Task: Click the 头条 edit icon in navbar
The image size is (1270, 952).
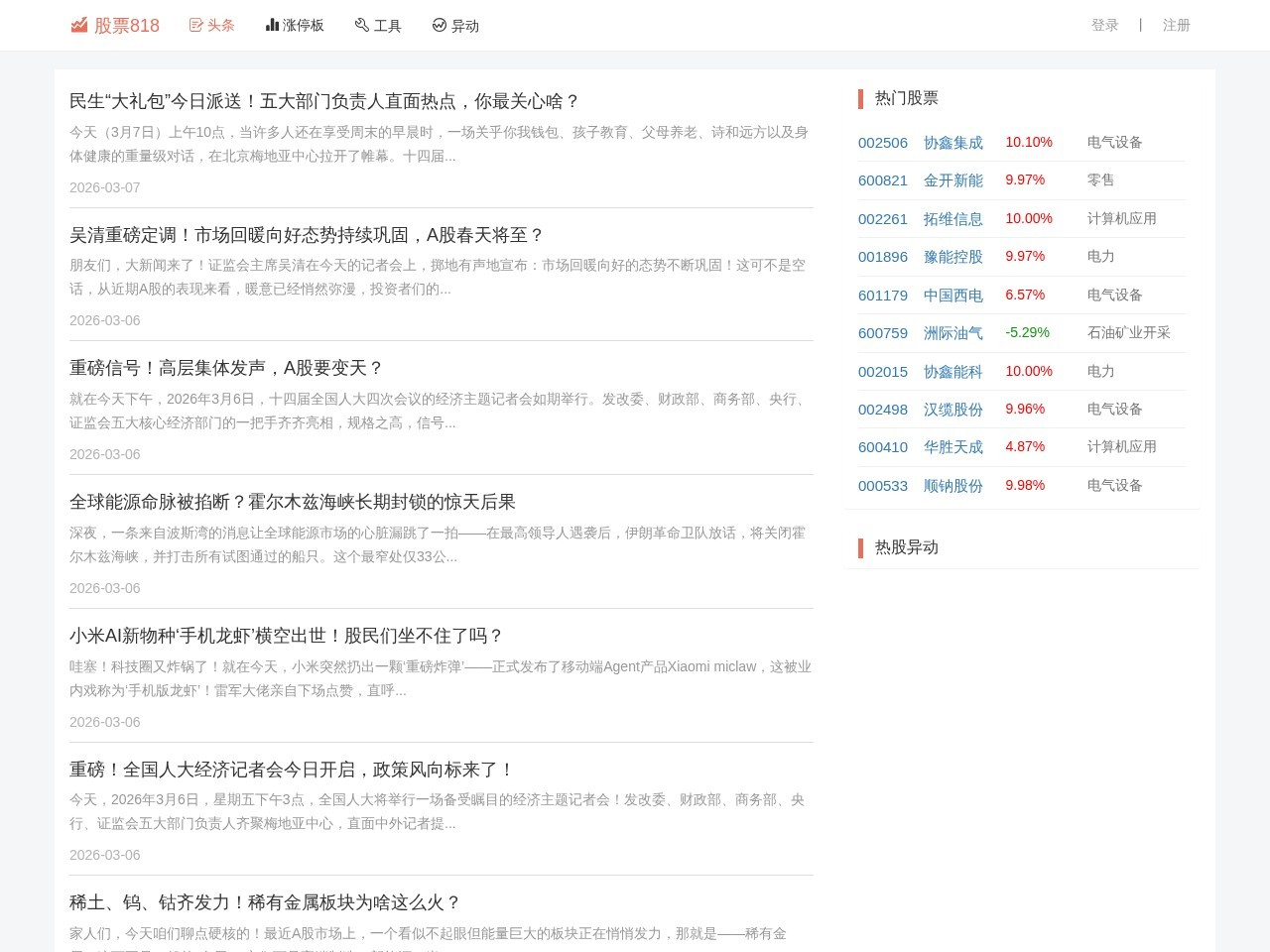Action: tap(196, 25)
